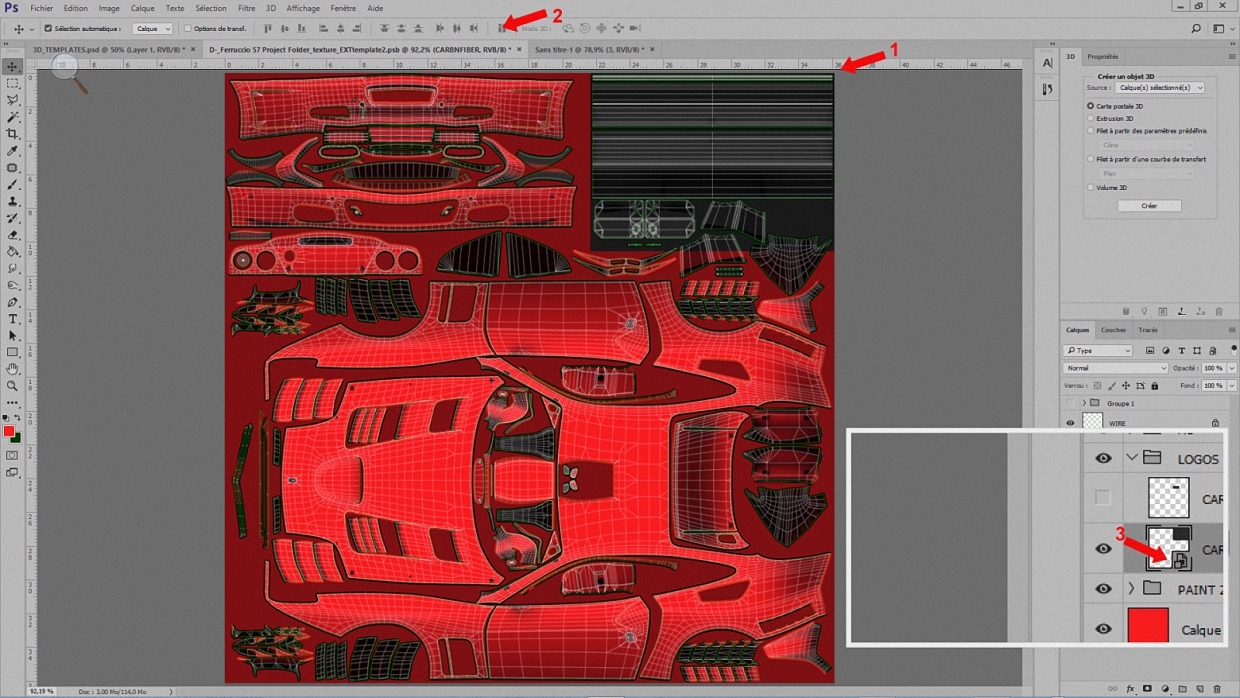The image size is (1240, 698).
Task: Click the green background color swatch
Action: coord(16,438)
